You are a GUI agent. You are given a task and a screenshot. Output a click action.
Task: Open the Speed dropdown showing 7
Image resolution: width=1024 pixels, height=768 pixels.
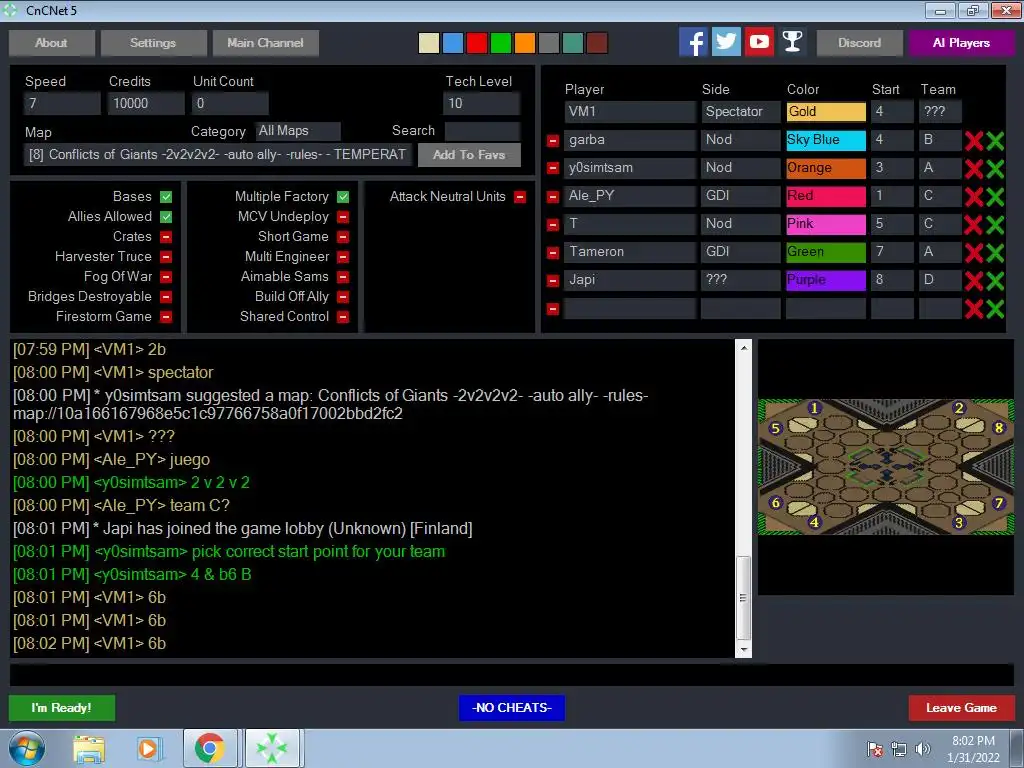(63, 103)
